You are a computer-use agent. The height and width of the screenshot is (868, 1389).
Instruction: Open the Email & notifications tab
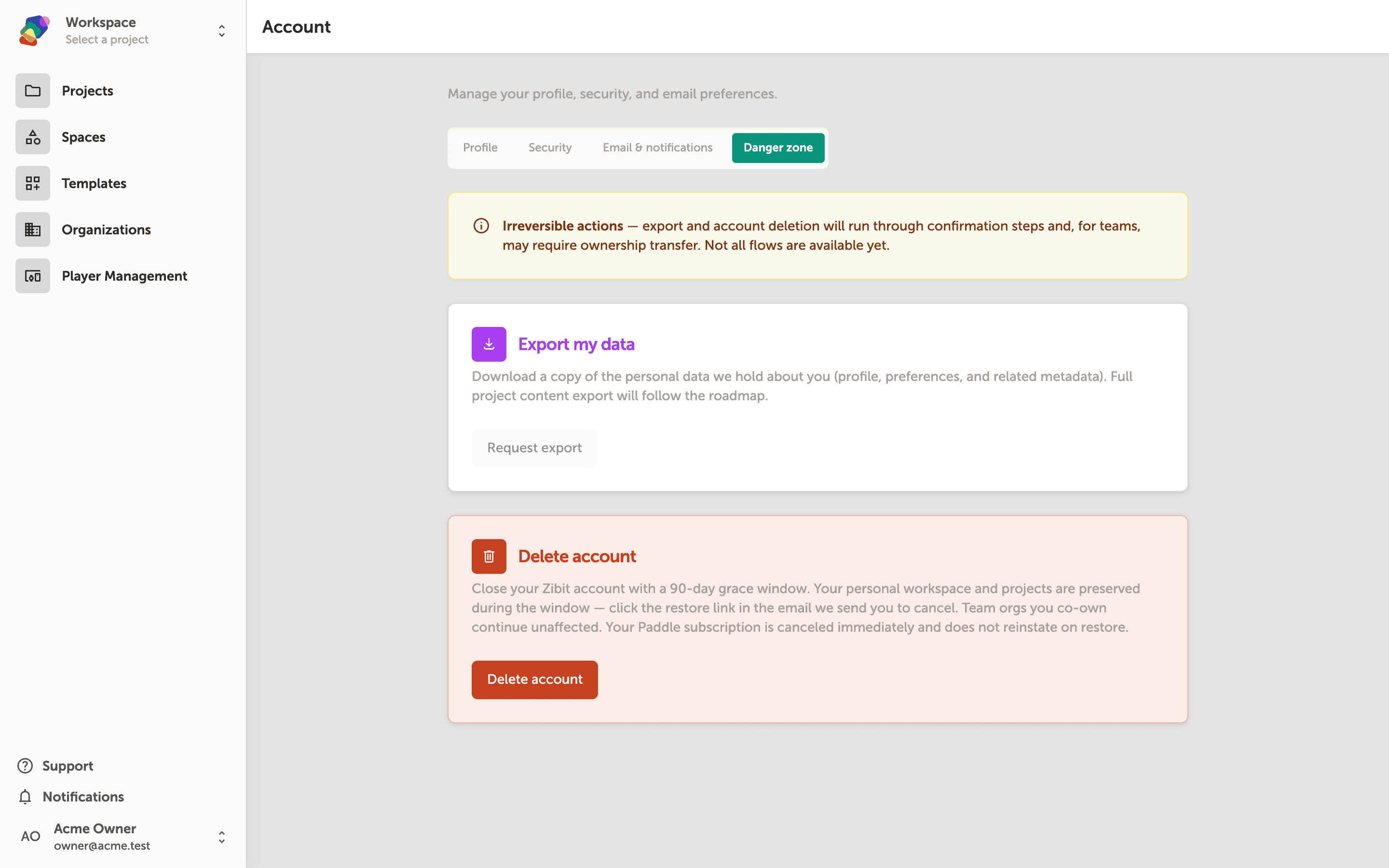coord(658,148)
